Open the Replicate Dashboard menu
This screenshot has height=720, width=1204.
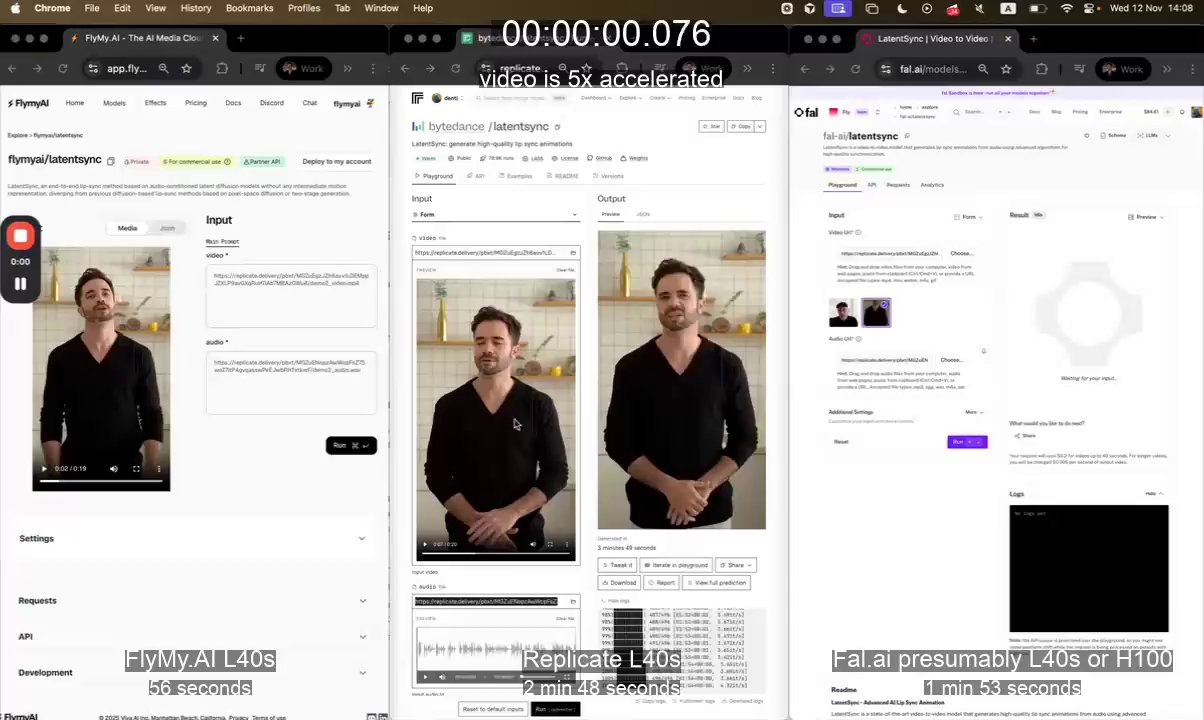click(x=596, y=98)
